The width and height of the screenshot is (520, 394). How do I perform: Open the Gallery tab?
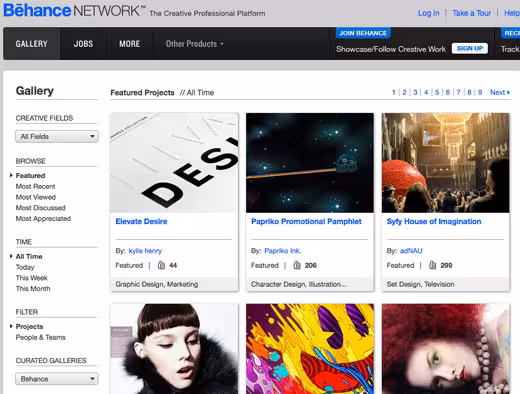pyautogui.click(x=32, y=44)
